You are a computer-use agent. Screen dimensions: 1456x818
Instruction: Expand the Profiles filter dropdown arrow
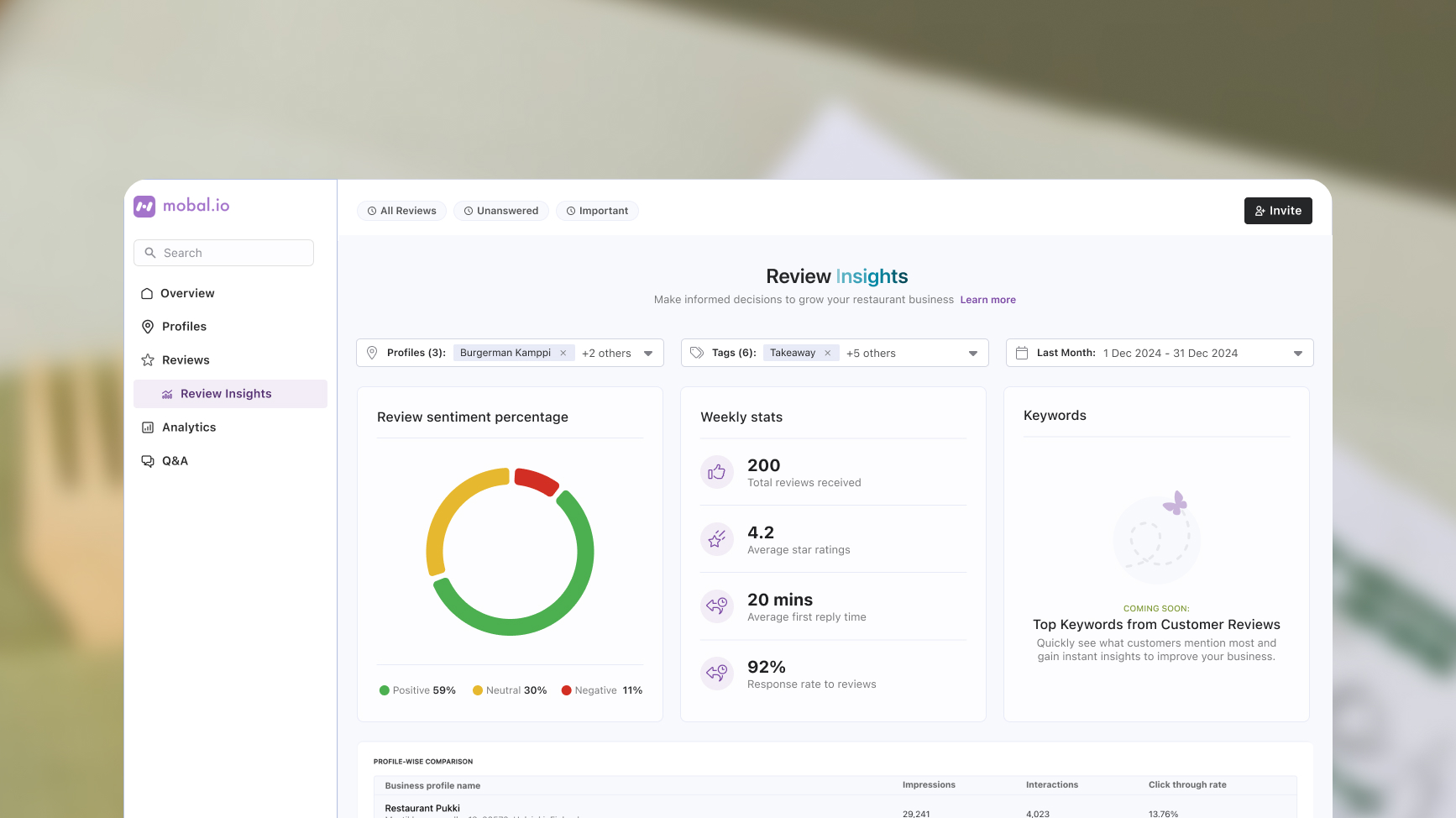click(648, 354)
